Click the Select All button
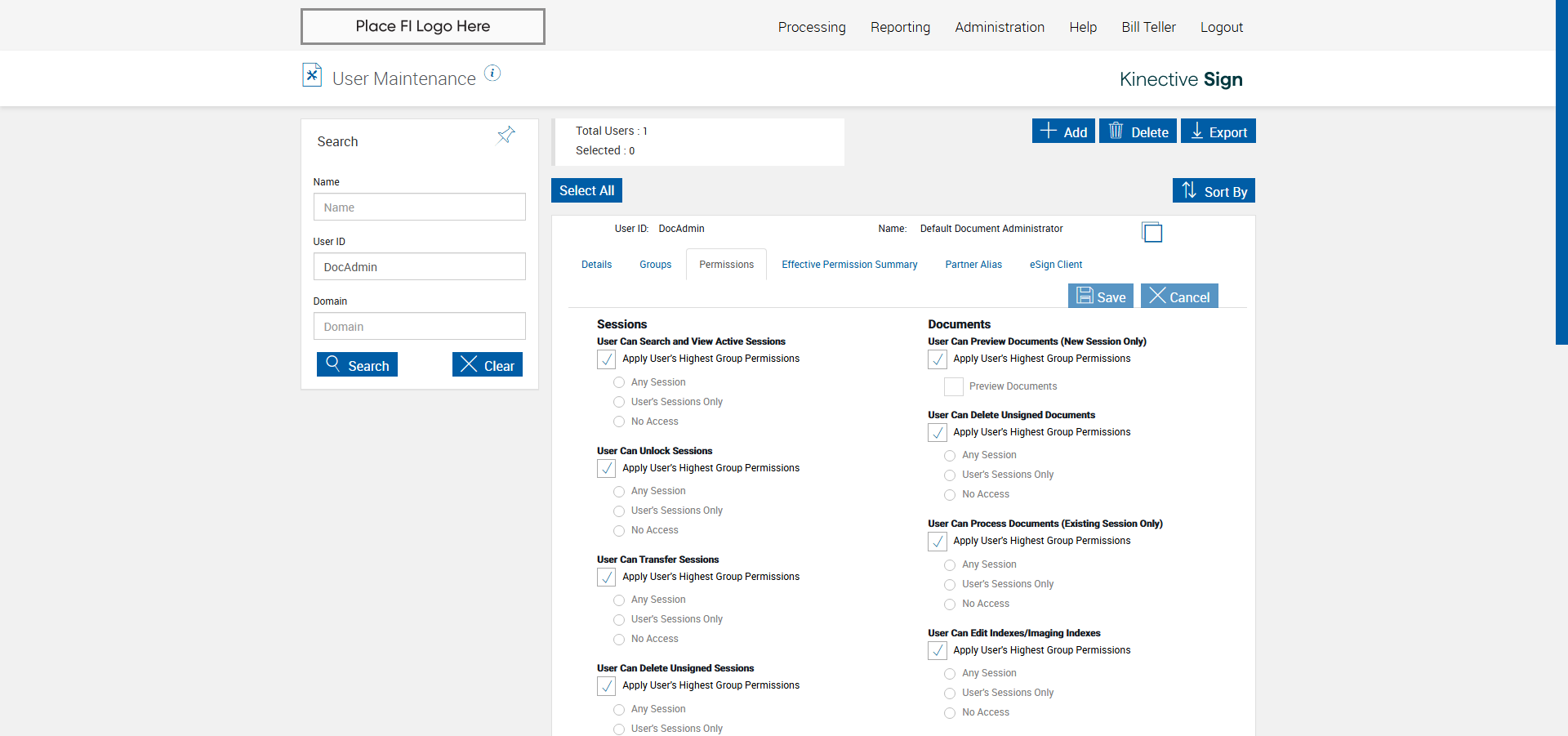Screen dimensions: 1568x736 pos(586,190)
